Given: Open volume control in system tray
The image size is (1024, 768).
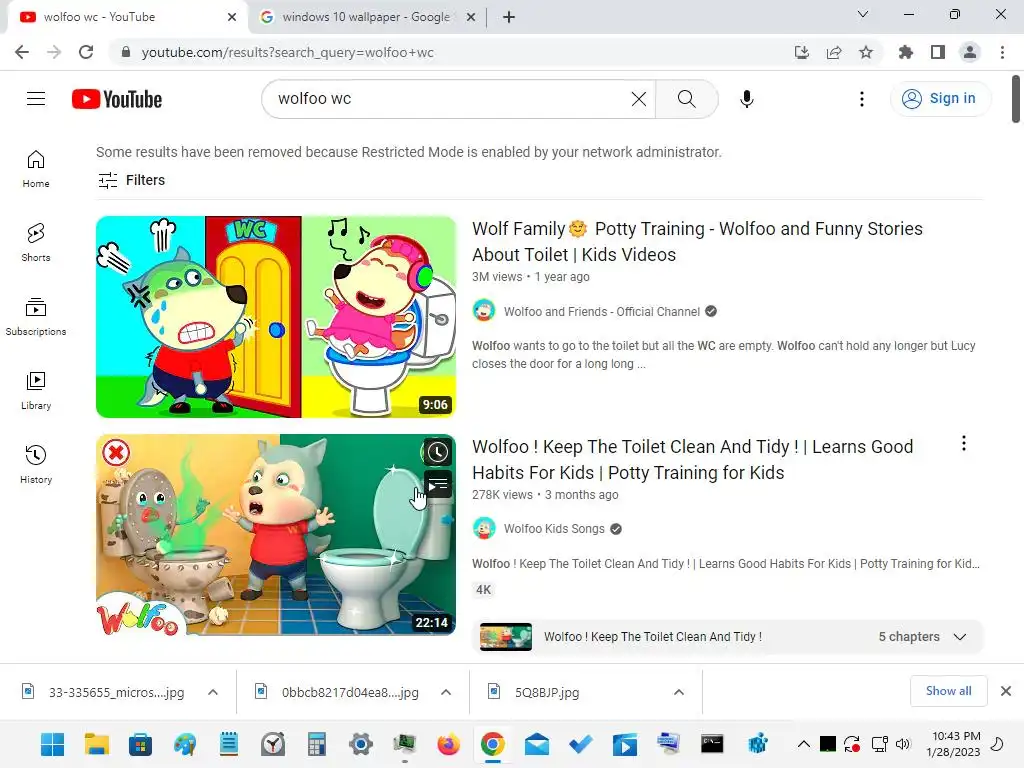Looking at the screenshot, I should click(903, 744).
